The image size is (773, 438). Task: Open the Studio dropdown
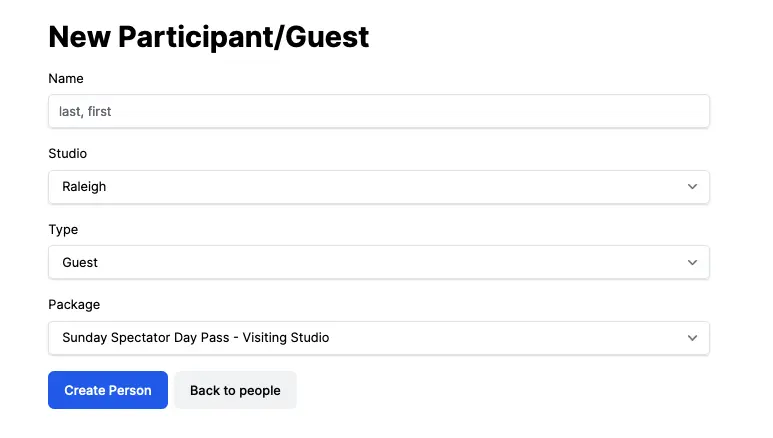378,187
